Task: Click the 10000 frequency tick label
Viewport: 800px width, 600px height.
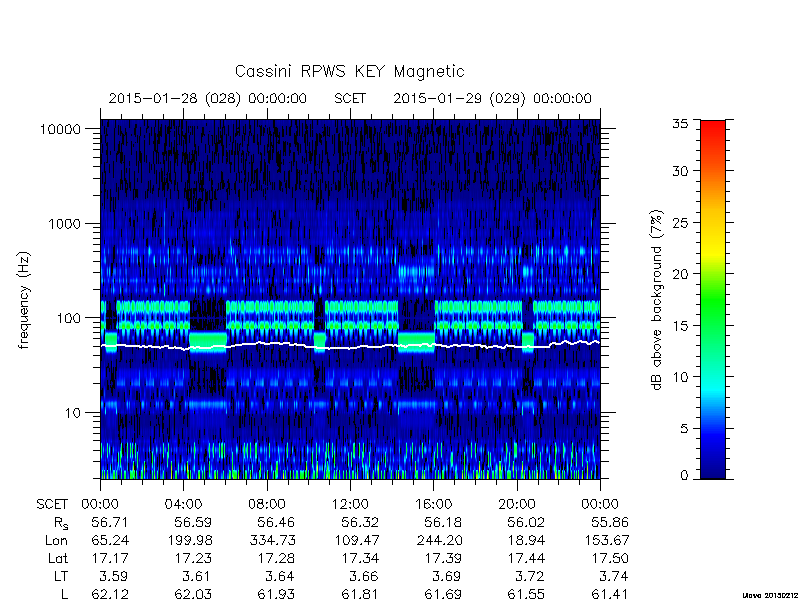Action: point(60,130)
